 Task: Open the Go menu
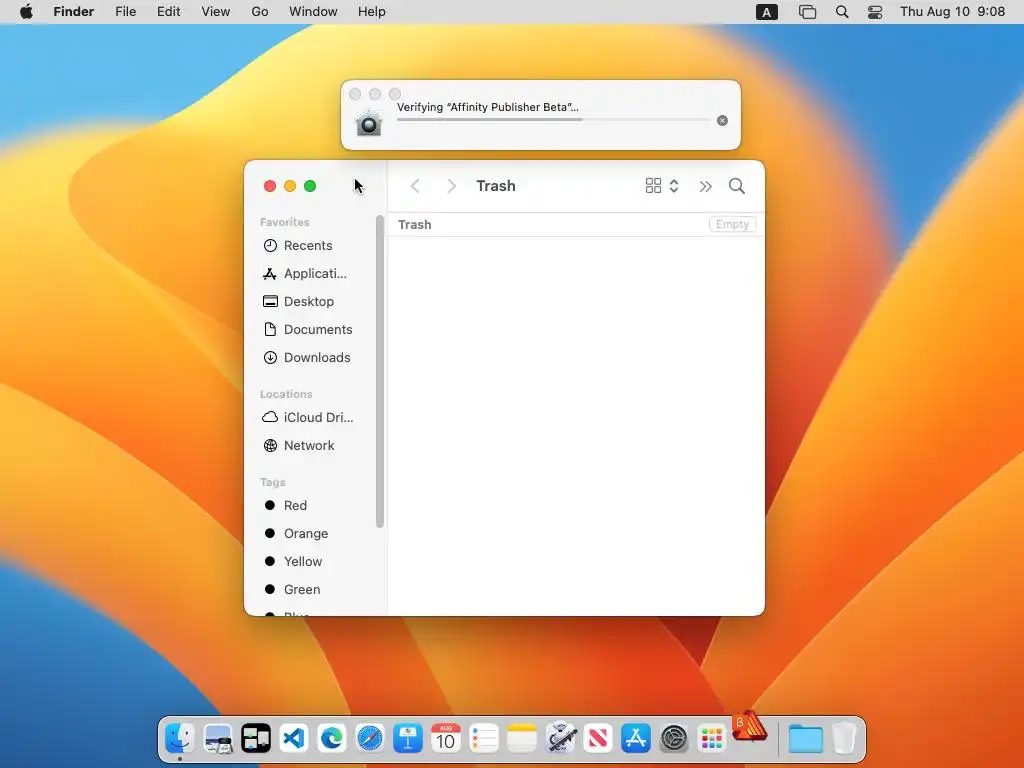tap(260, 12)
